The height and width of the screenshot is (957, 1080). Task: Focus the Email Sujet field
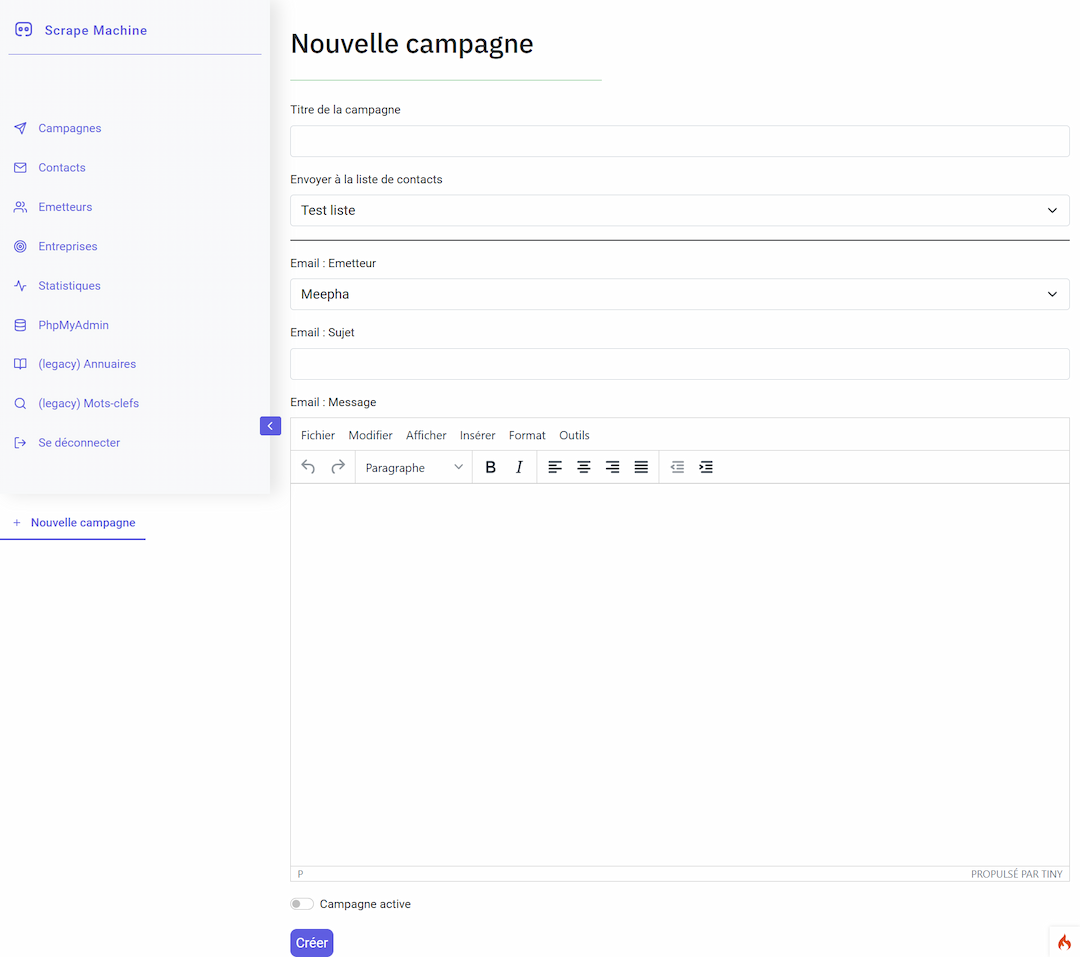[x=680, y=364]
